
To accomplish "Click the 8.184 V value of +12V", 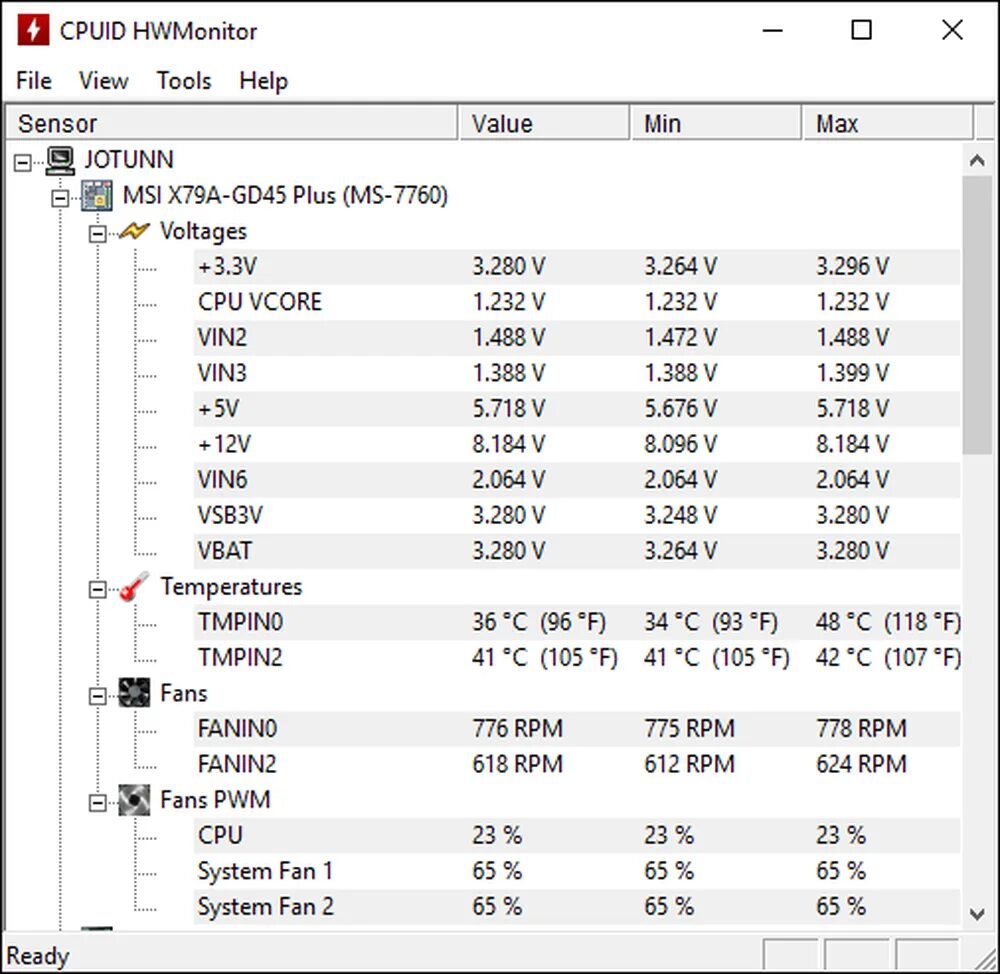I will pyautogui.click(x=508, y=444).
